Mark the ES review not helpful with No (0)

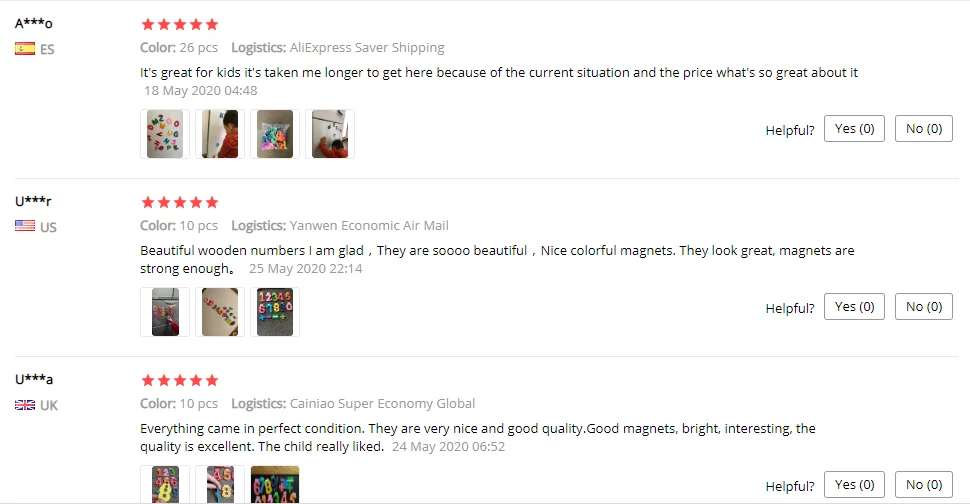pyautogui.click(x=924, y=129)
